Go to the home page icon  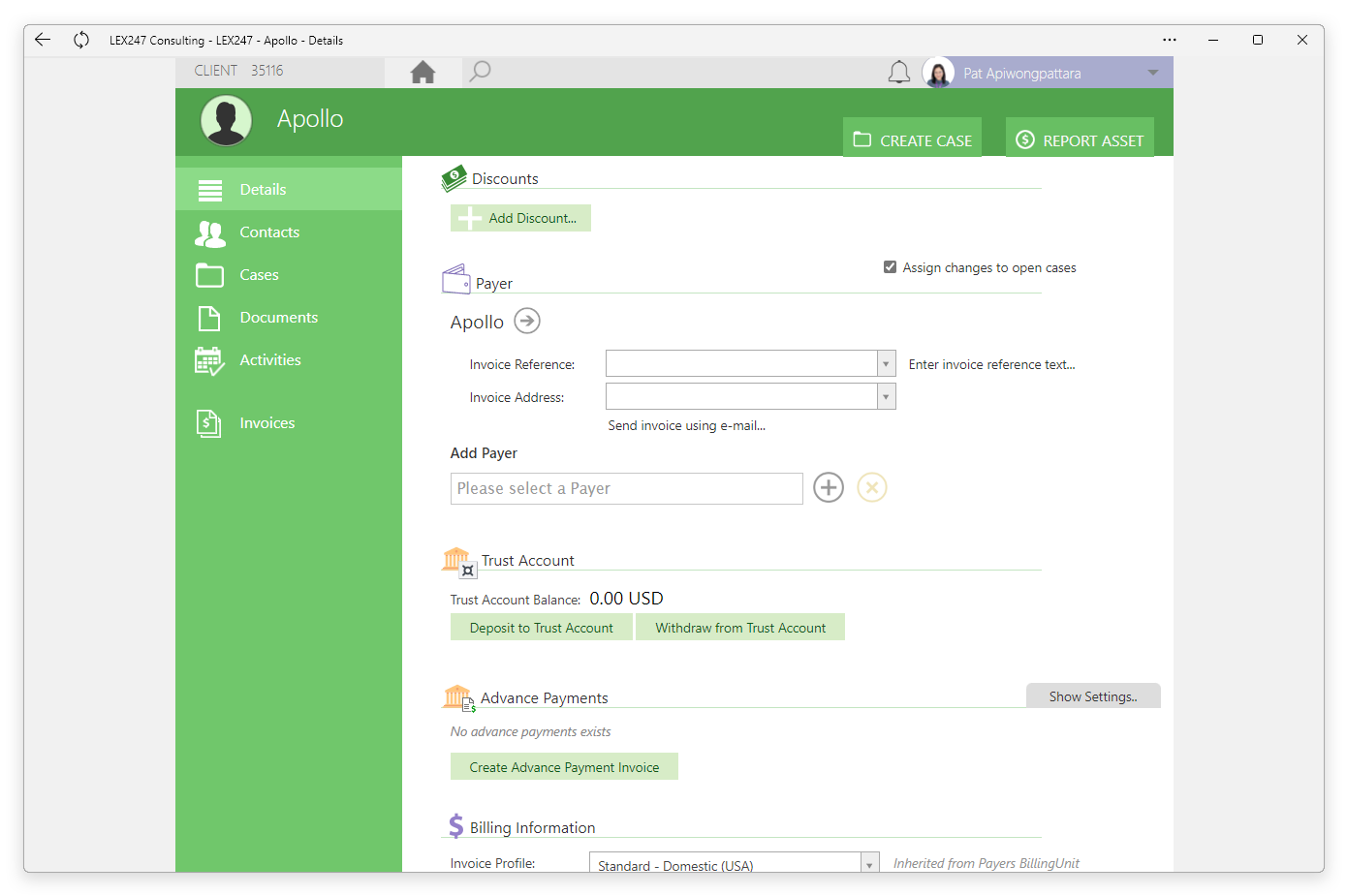point(423,73)
